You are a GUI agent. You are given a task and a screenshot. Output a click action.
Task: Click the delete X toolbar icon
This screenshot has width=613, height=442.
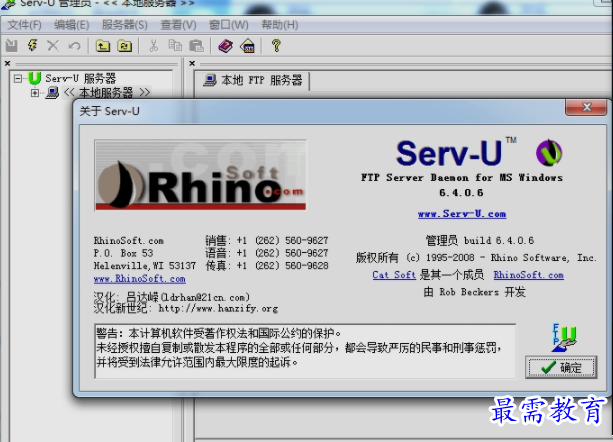(53, 46)
